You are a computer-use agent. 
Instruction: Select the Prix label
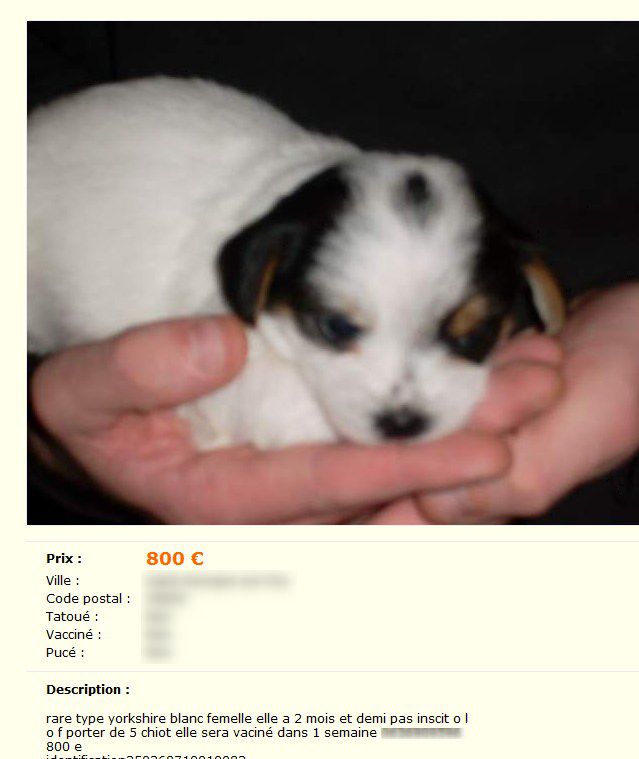tap(64, 558)
